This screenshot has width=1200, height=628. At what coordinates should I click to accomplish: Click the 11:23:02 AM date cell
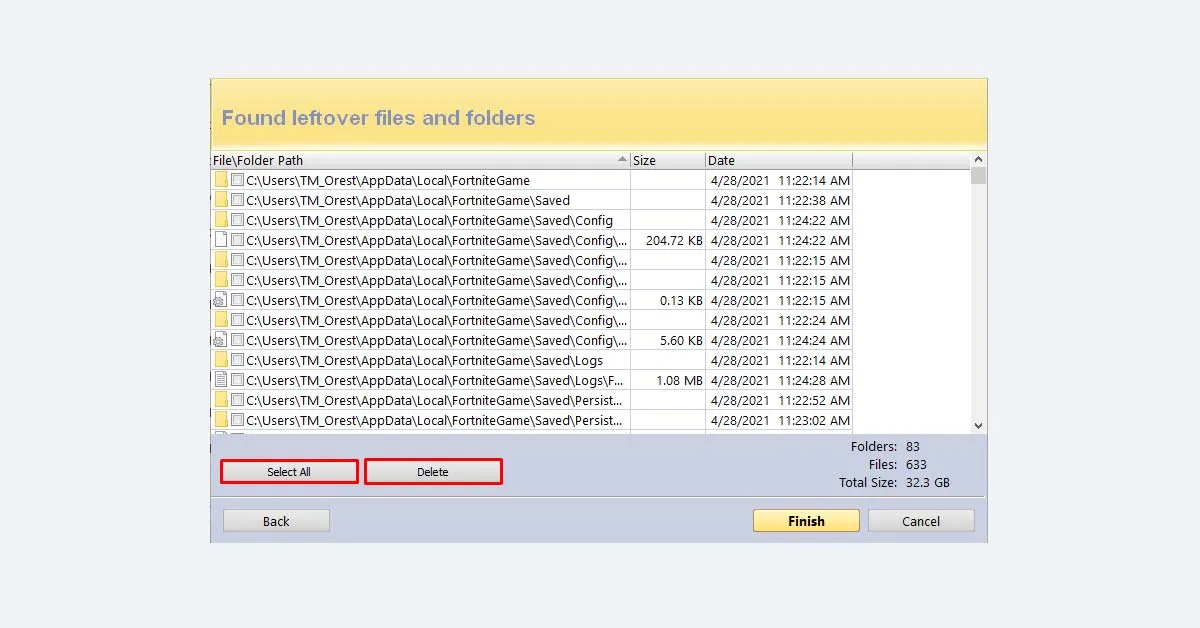click(x=780, y=420)
